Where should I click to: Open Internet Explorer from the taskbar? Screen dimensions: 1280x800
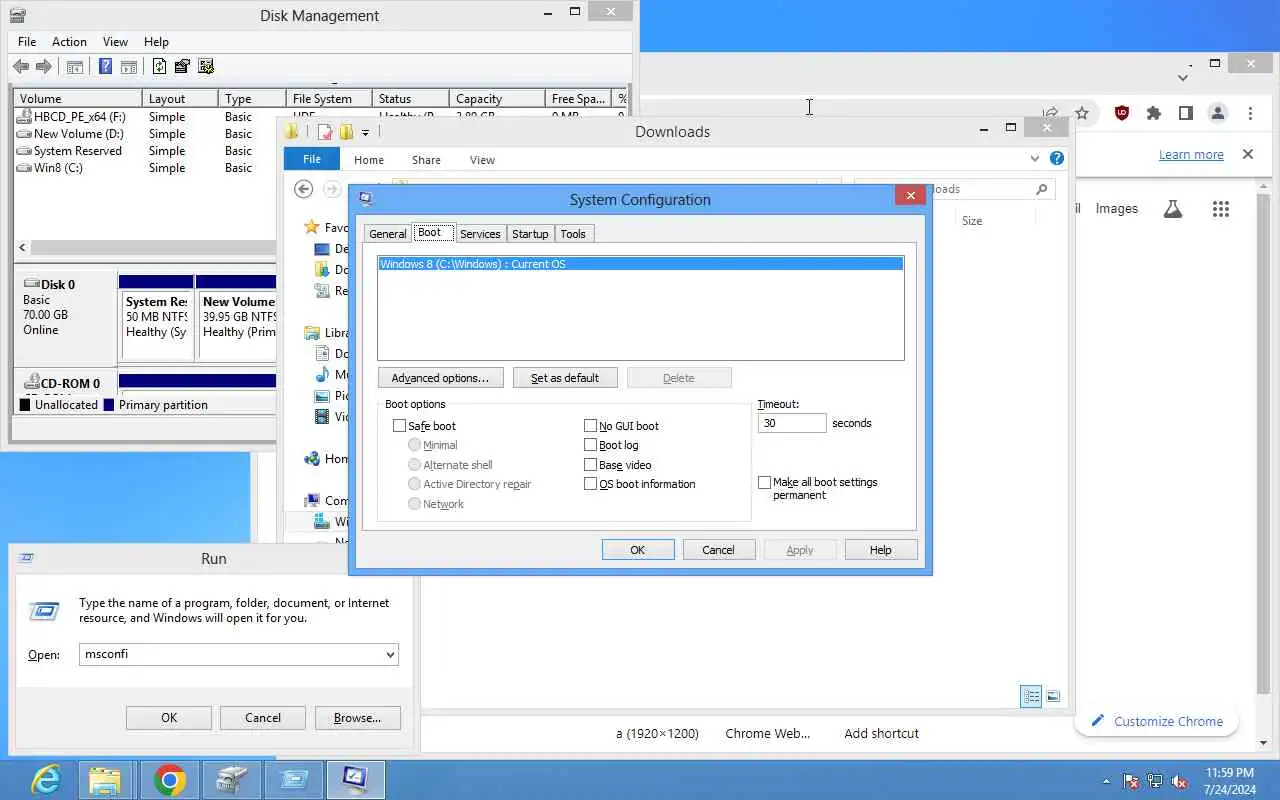click(45, 779)
